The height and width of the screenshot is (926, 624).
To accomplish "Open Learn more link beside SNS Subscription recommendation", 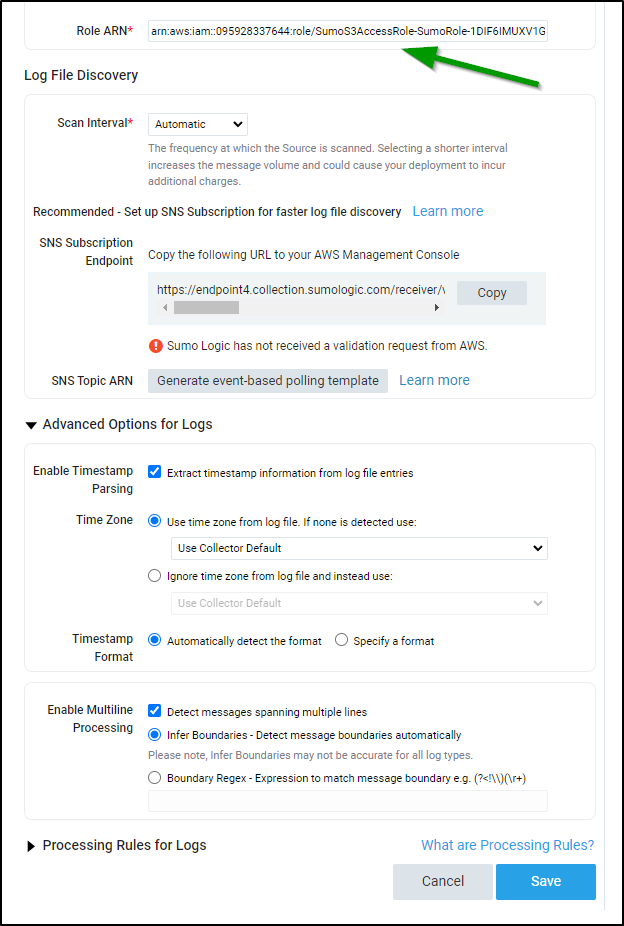I will 447,211.
